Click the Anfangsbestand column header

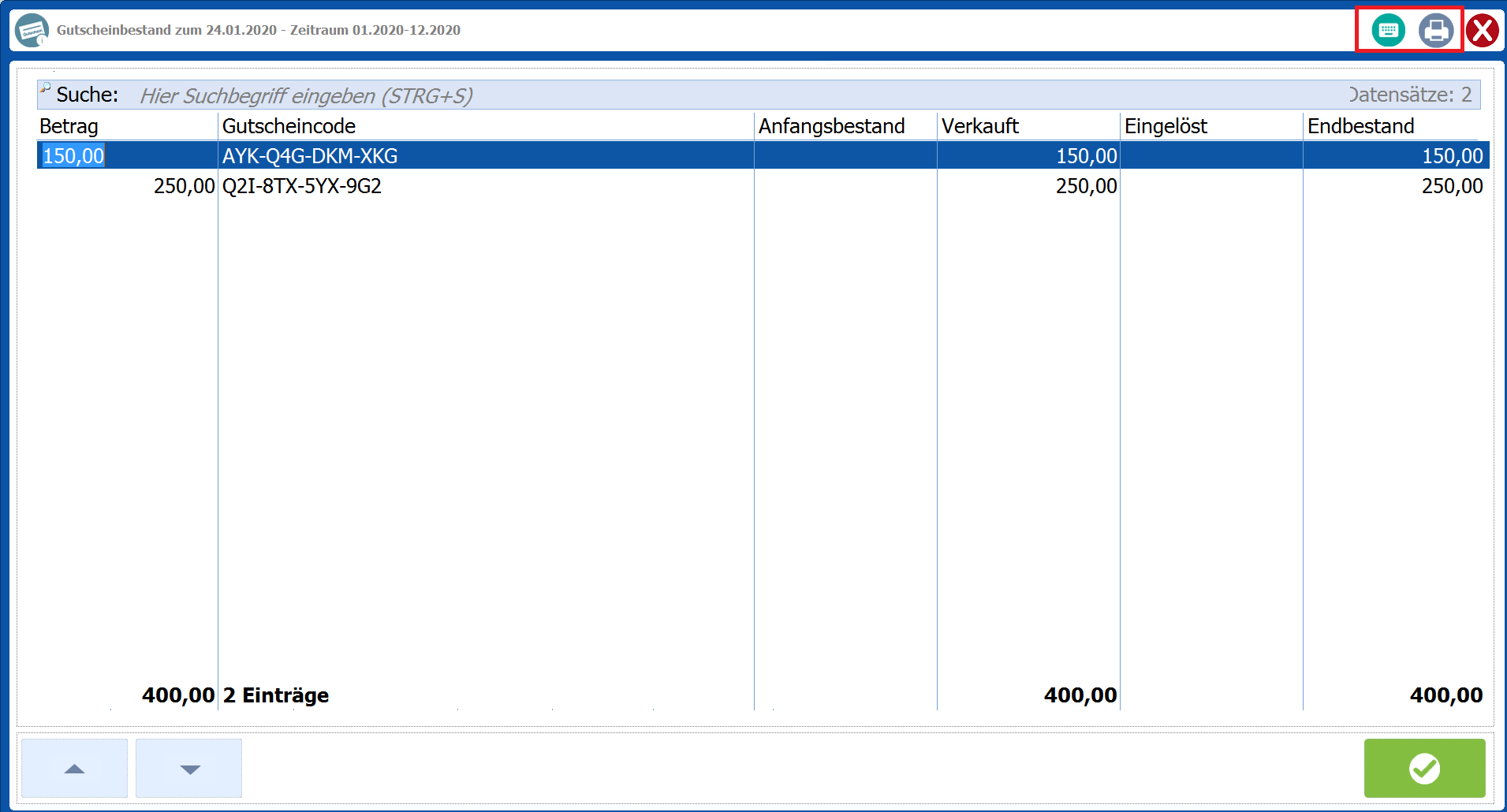coord(831,126)
